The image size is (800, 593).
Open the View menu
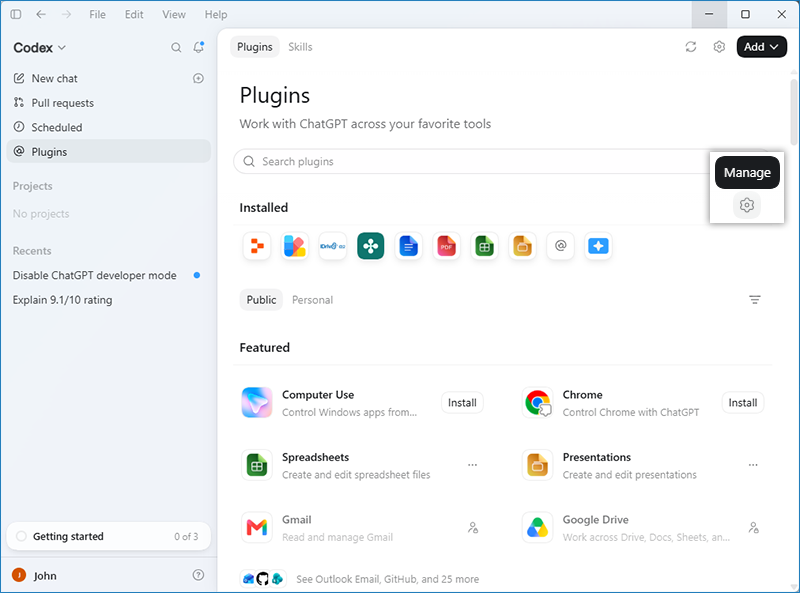(173, 14)
